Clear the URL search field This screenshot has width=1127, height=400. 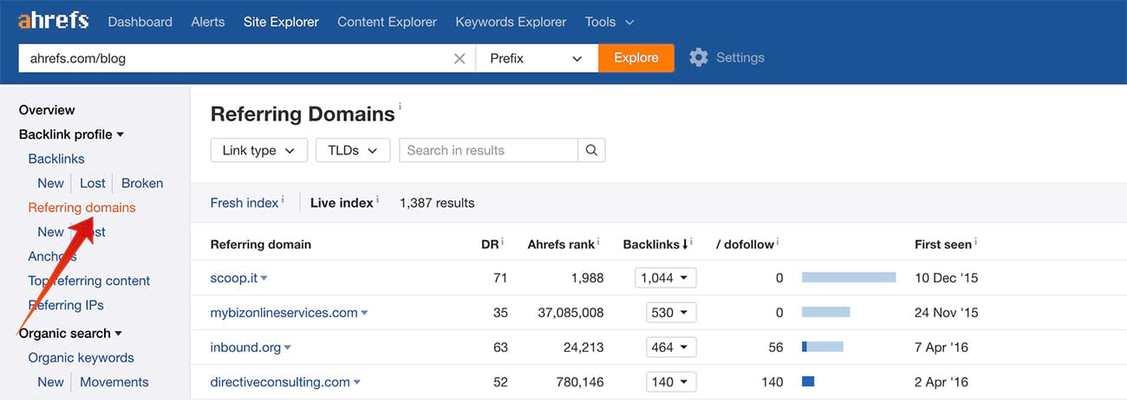click(459, 59)
